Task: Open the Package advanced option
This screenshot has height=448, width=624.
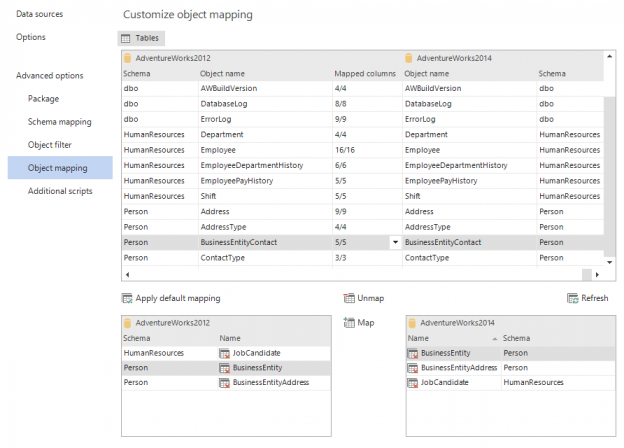Action: click(x=43, y=99)
